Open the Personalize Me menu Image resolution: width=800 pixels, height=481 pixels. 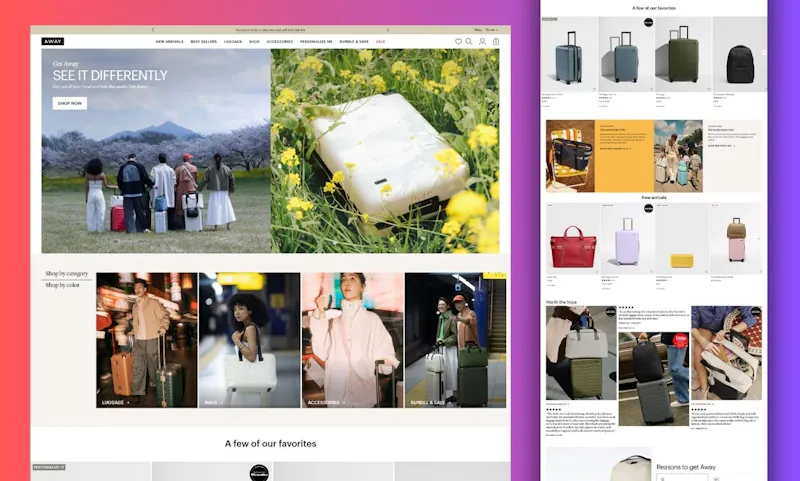tap(316, 42)
